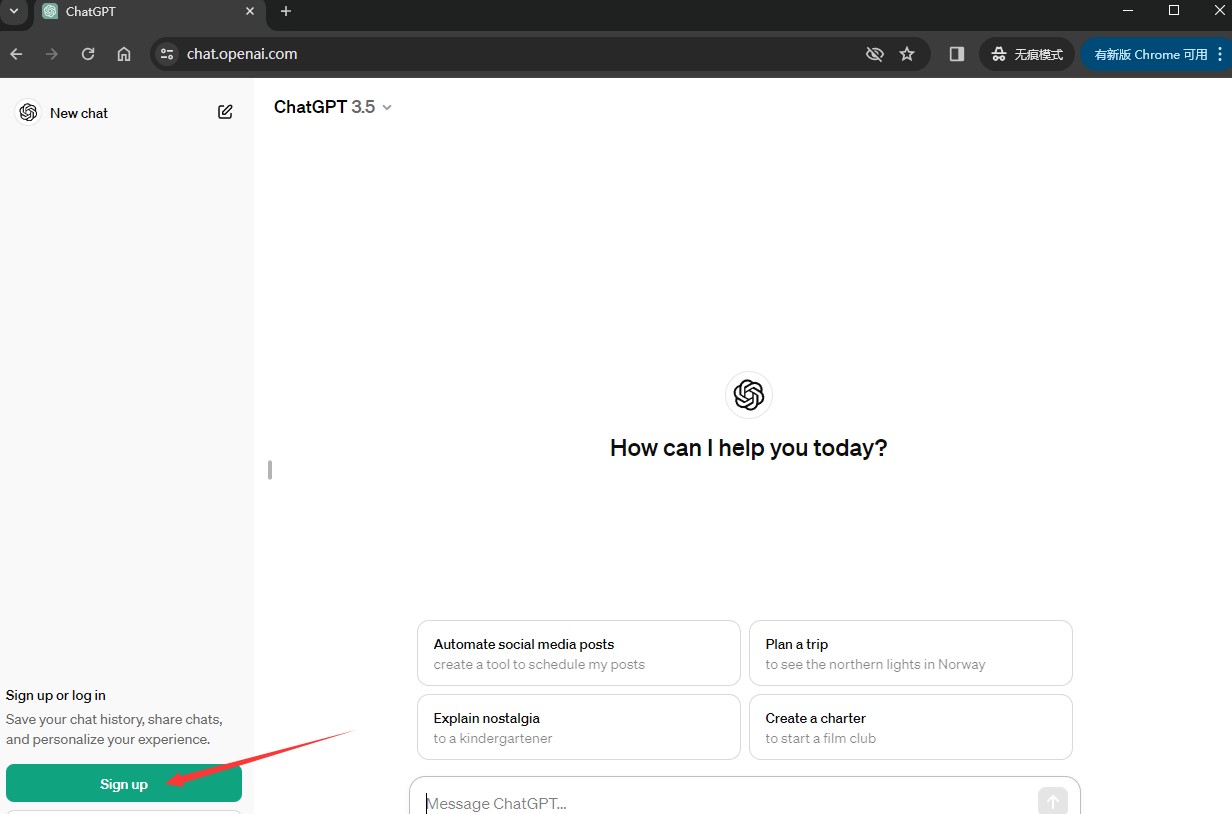Click the chat.openai.com address bar
The image size is (1232, 814).
[540, 54]
